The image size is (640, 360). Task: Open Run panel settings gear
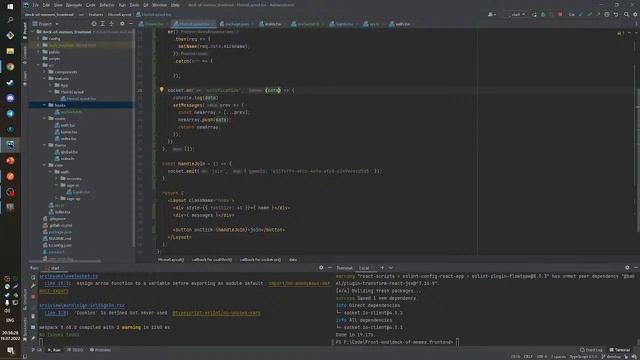(321, 268)
